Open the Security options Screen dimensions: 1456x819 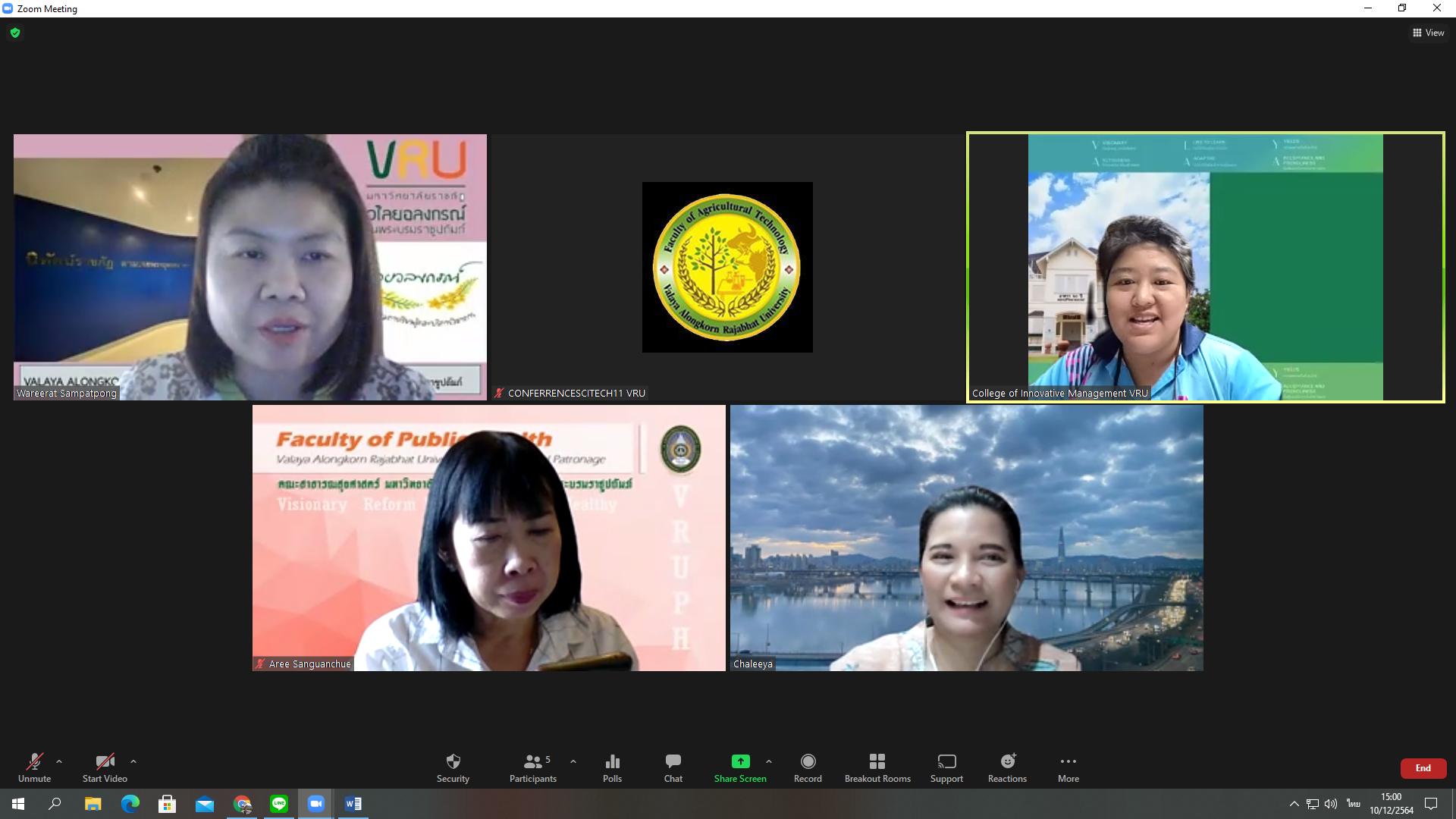click(x=453, y=767)
